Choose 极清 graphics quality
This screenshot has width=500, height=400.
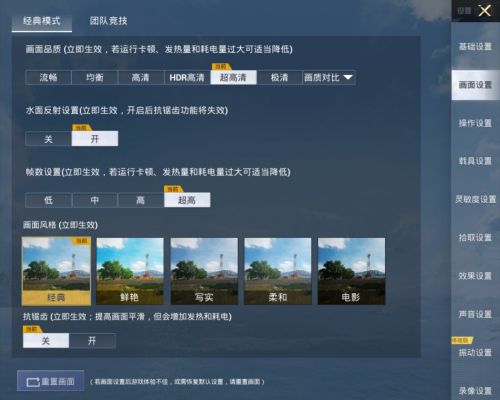pyautogui.click(x=279, y=77)
